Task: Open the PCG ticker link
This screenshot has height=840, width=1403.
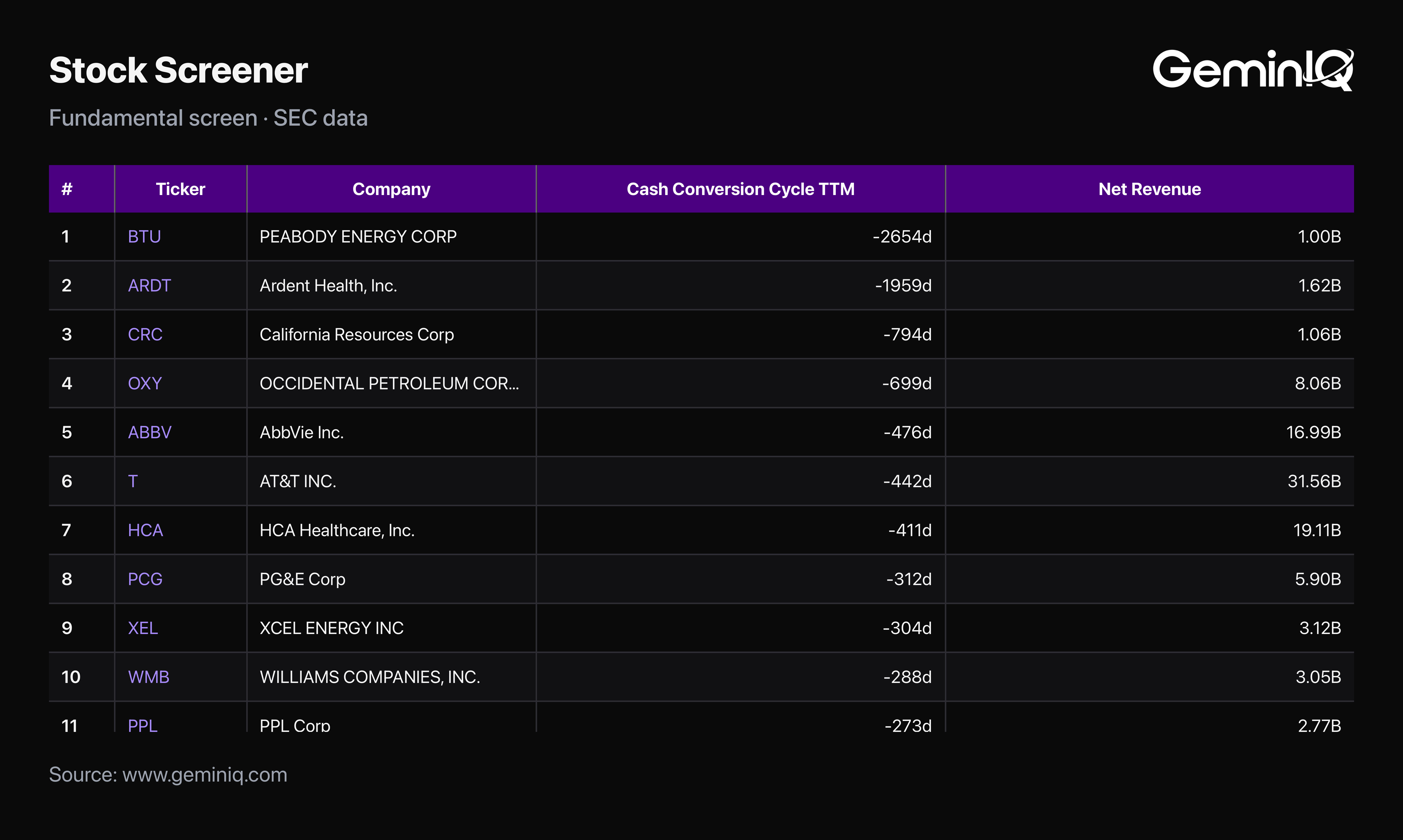Action: [145, 579]
